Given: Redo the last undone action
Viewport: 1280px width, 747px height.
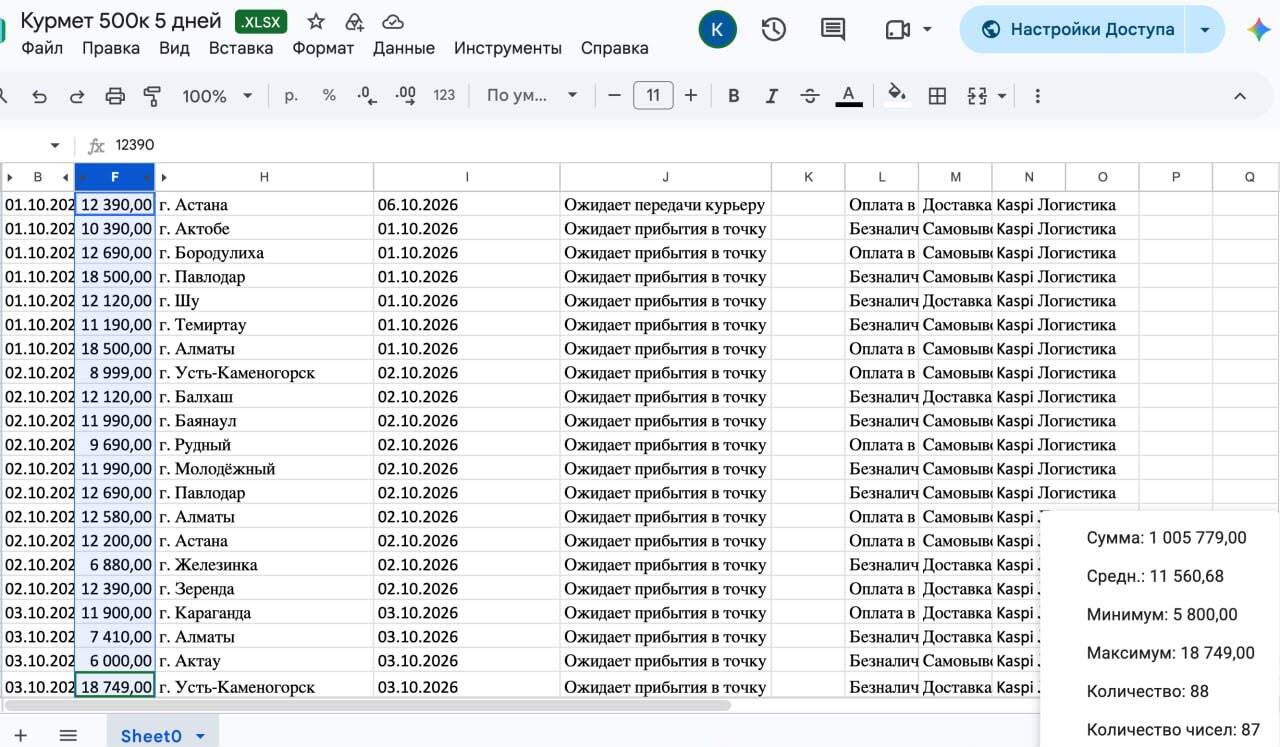Looking at the screenshot, I should 77,96.
